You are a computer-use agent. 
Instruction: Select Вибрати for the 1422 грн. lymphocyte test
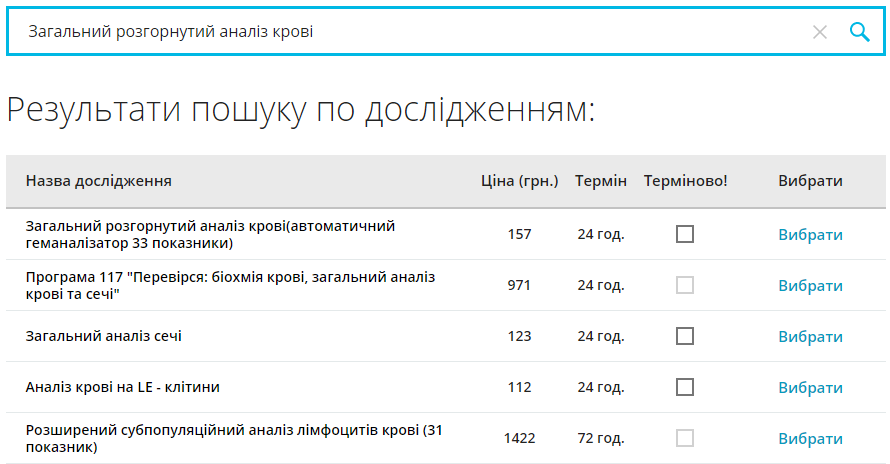coord(810,439)
